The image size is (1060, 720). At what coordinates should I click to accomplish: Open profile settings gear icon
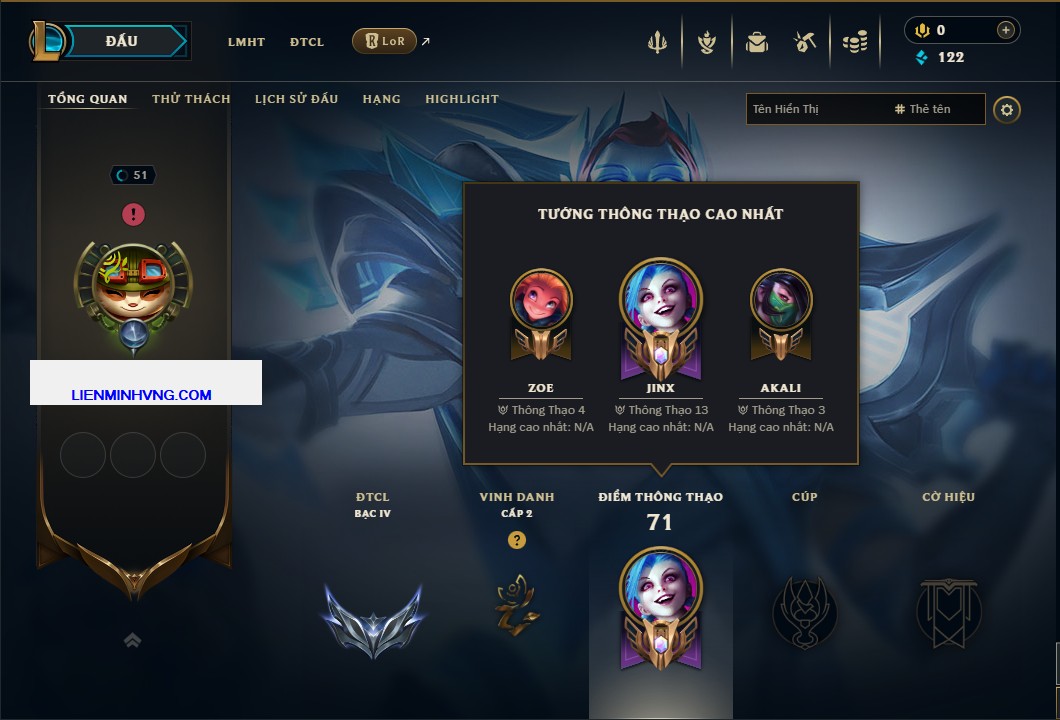click(x=1007, y=110)
